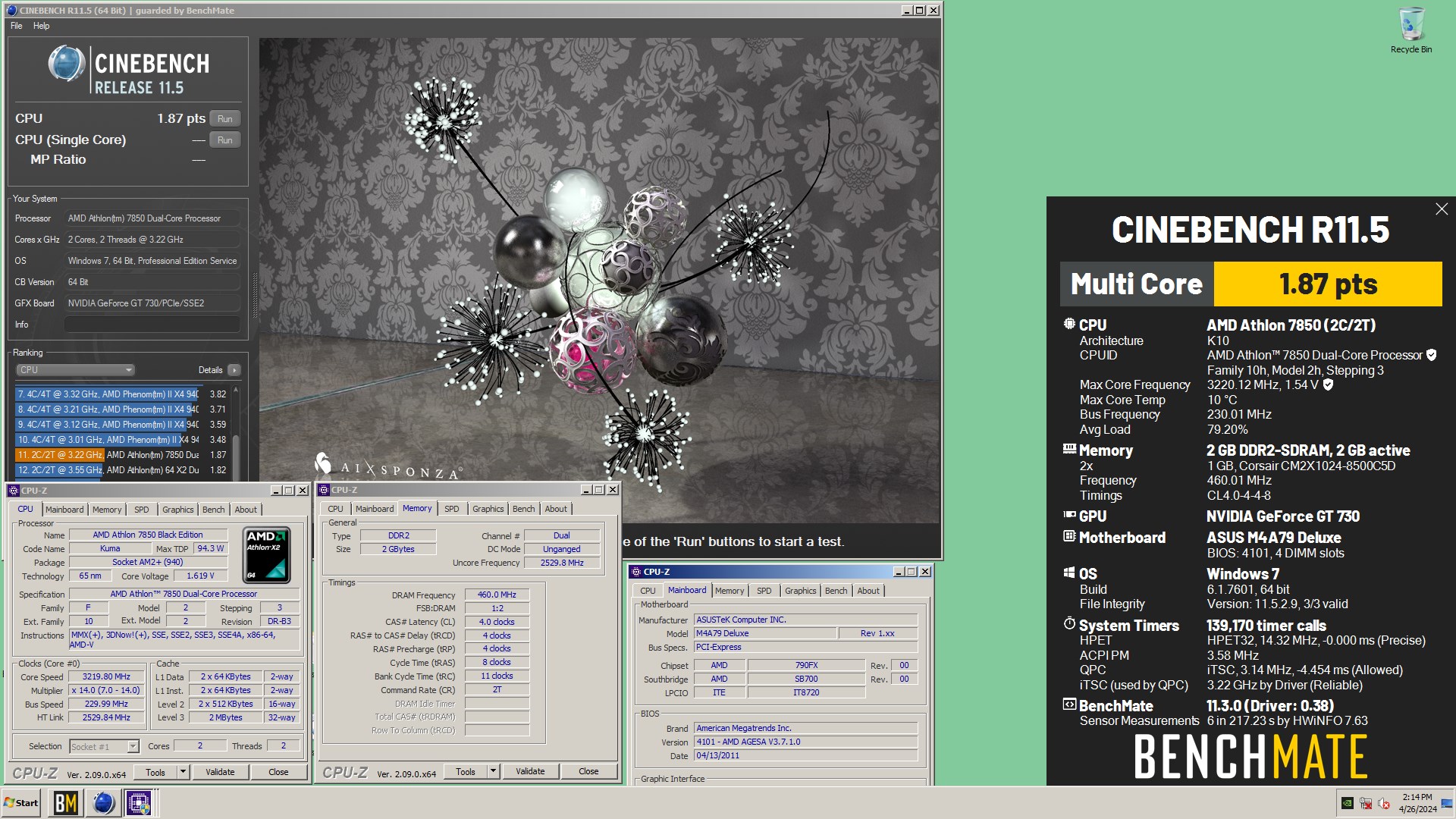Image resolution: width=1456 pixels, height=819 pixels.
Task: Click the M4A79 Deluxe model field in CPU-Z
Action: [x=765, y=633]
